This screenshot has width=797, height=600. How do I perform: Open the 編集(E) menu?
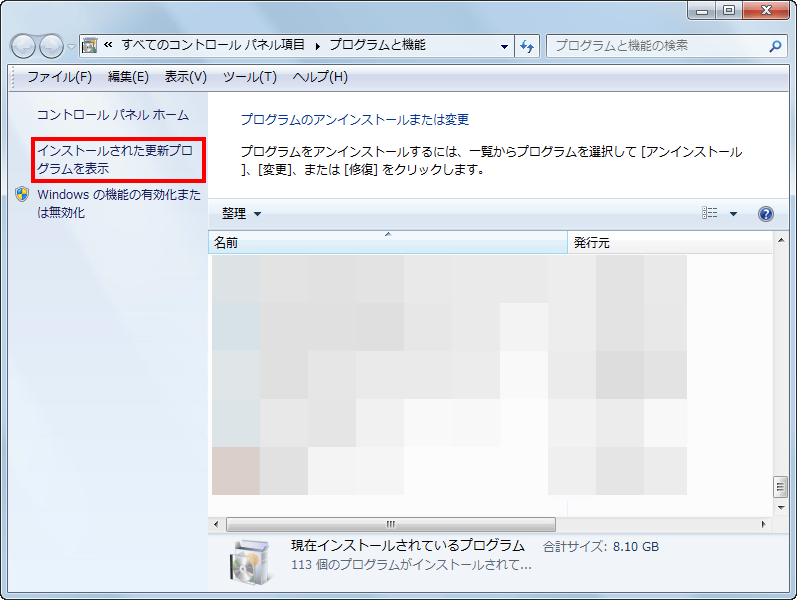point(129,77)
